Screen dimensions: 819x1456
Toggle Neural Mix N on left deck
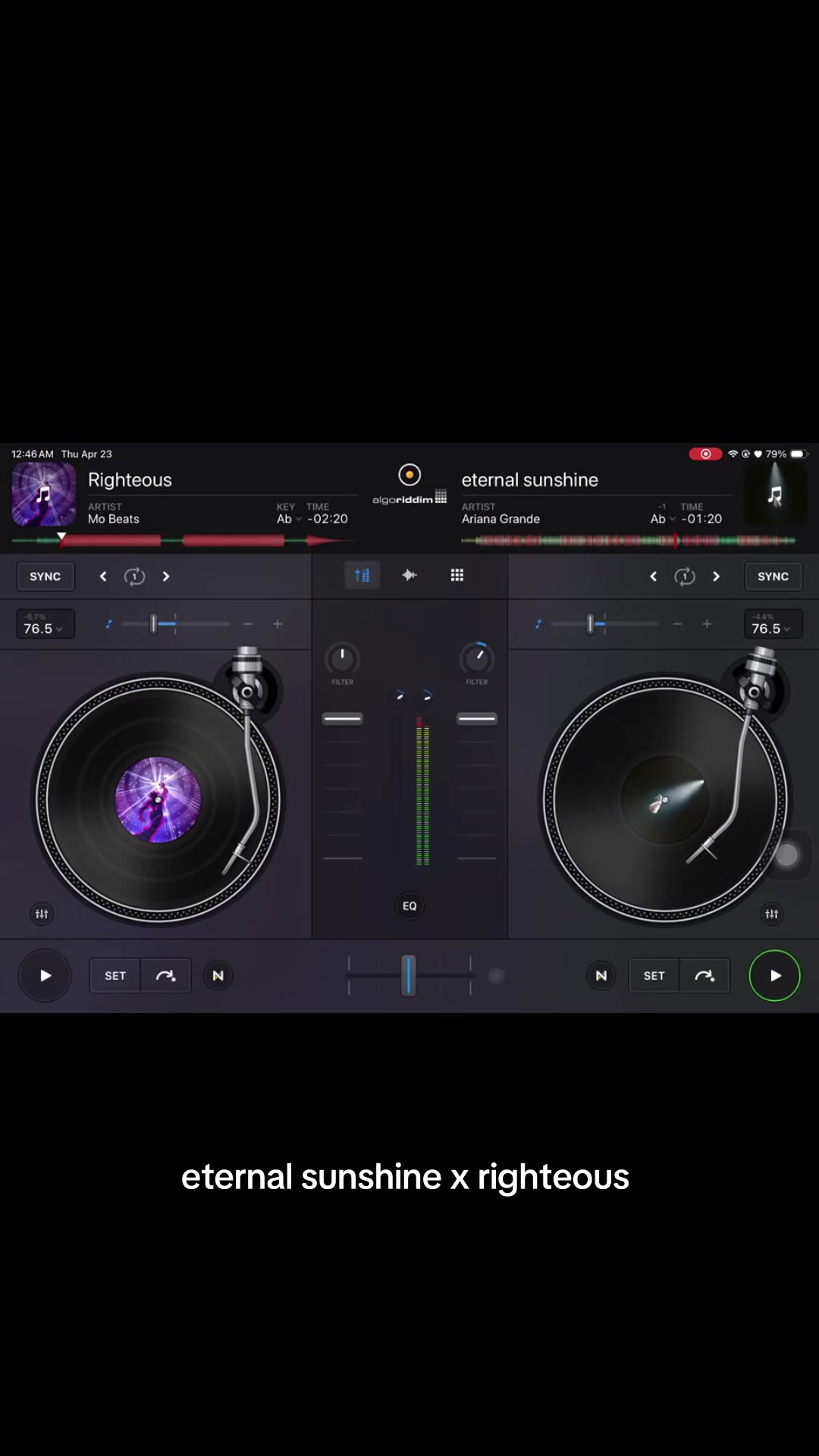218,975
